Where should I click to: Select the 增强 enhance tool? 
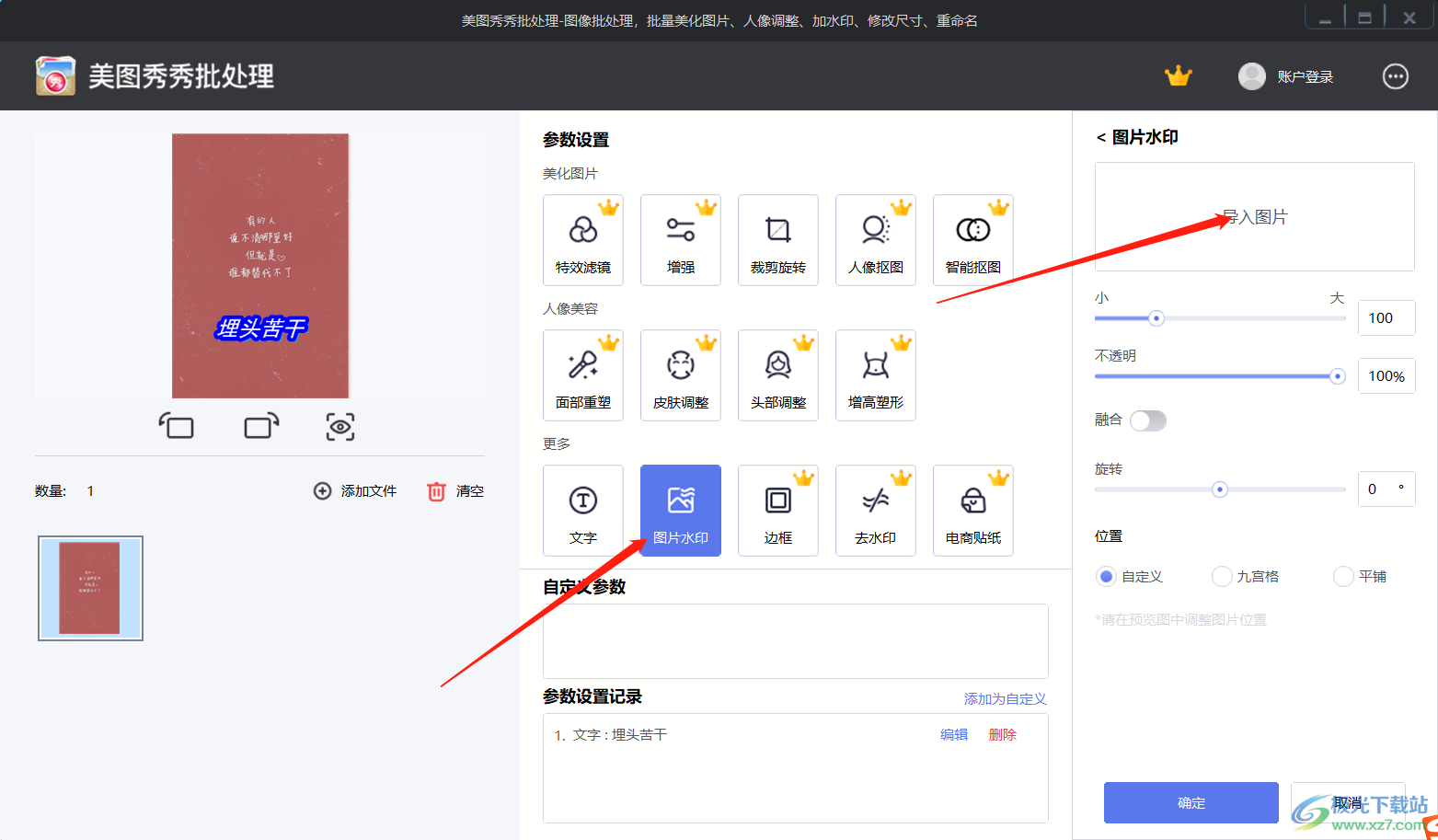click(x=681, y=240)
